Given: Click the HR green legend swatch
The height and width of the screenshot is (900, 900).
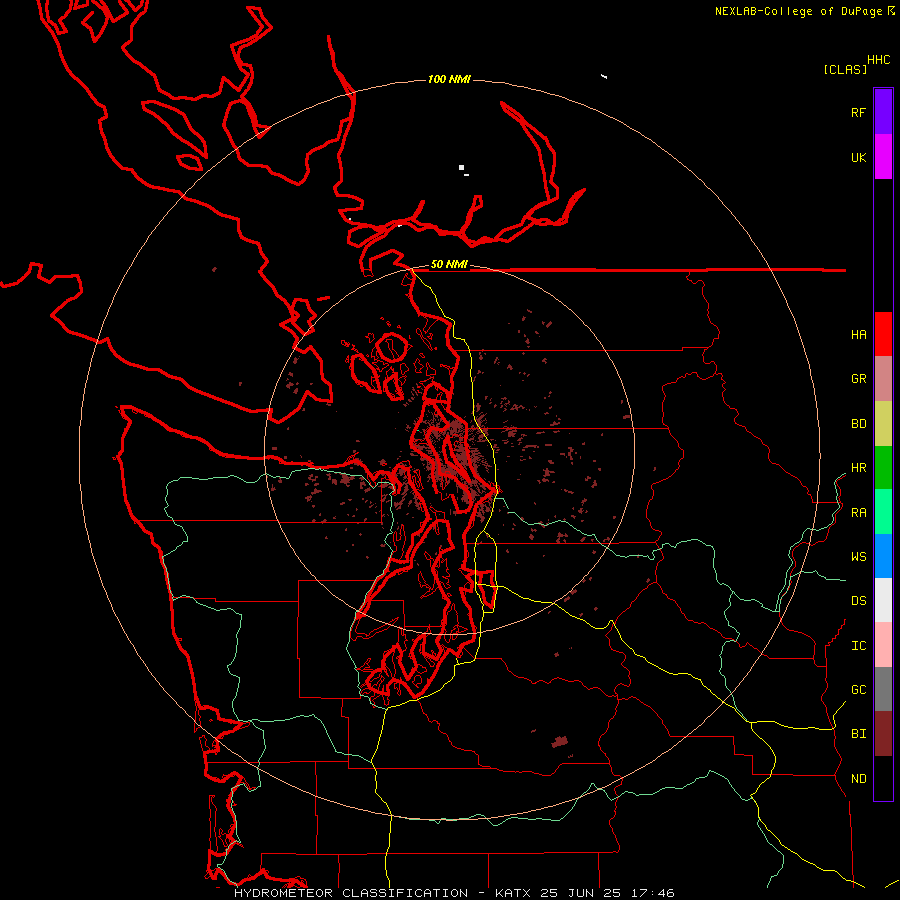Looking at the screenshot, I should 883,467.
